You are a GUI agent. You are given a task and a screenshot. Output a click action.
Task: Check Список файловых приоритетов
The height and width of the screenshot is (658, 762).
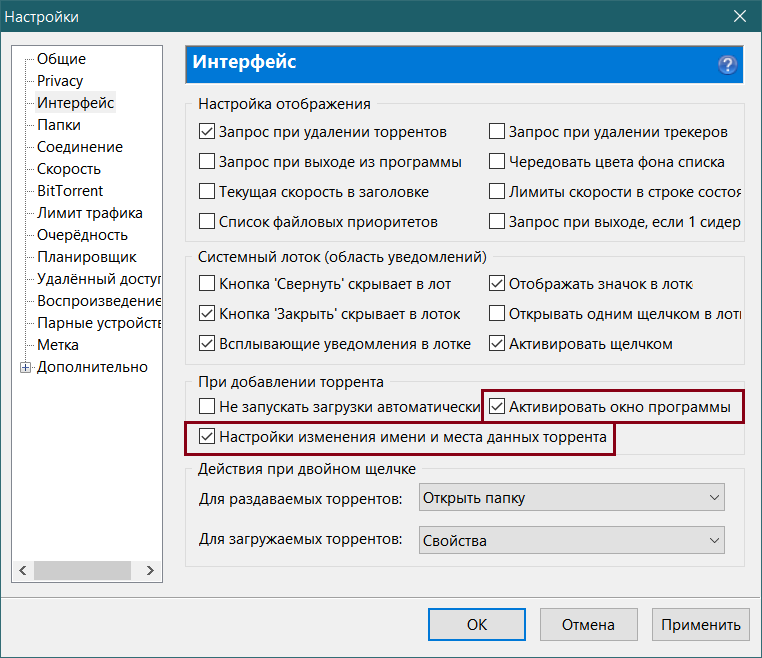pyautogui.click(x=207, y=222)
